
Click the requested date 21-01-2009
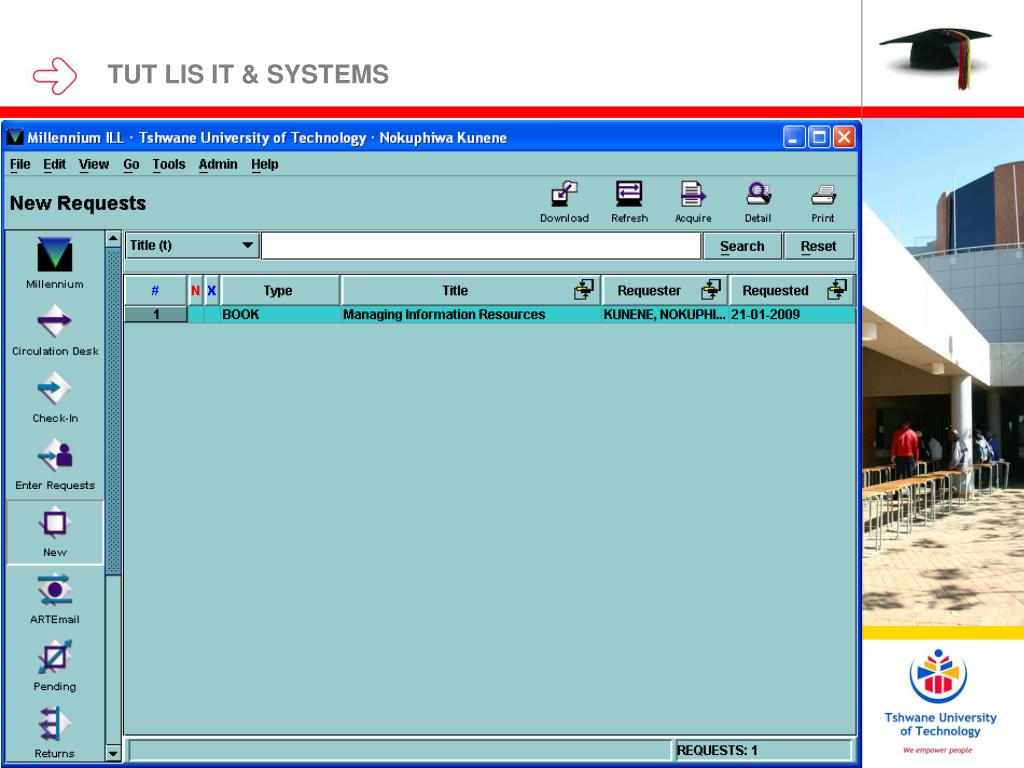tap(765, 314)
